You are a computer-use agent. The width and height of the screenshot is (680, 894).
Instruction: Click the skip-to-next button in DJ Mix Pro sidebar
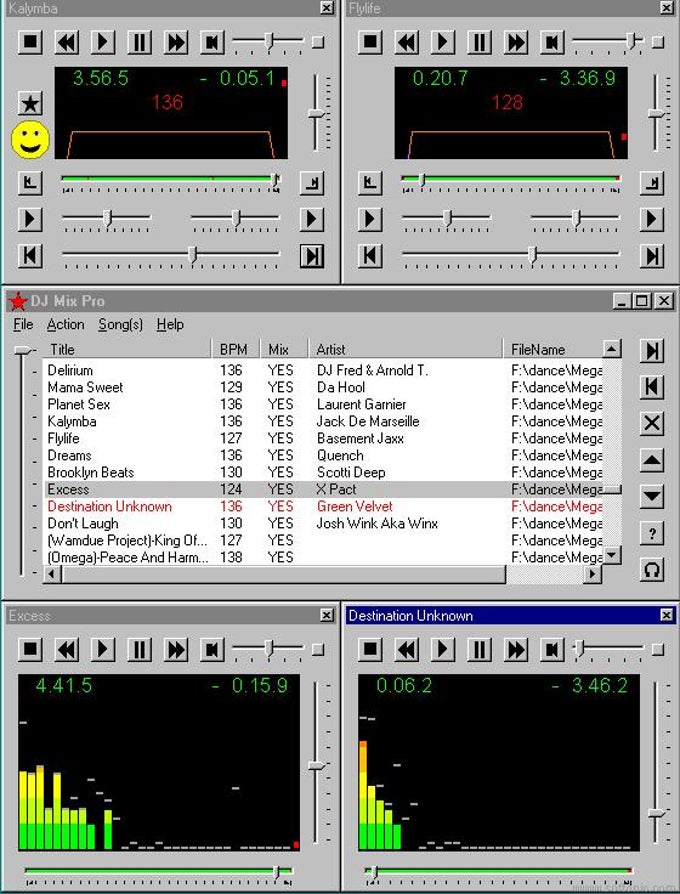(652, 351)
